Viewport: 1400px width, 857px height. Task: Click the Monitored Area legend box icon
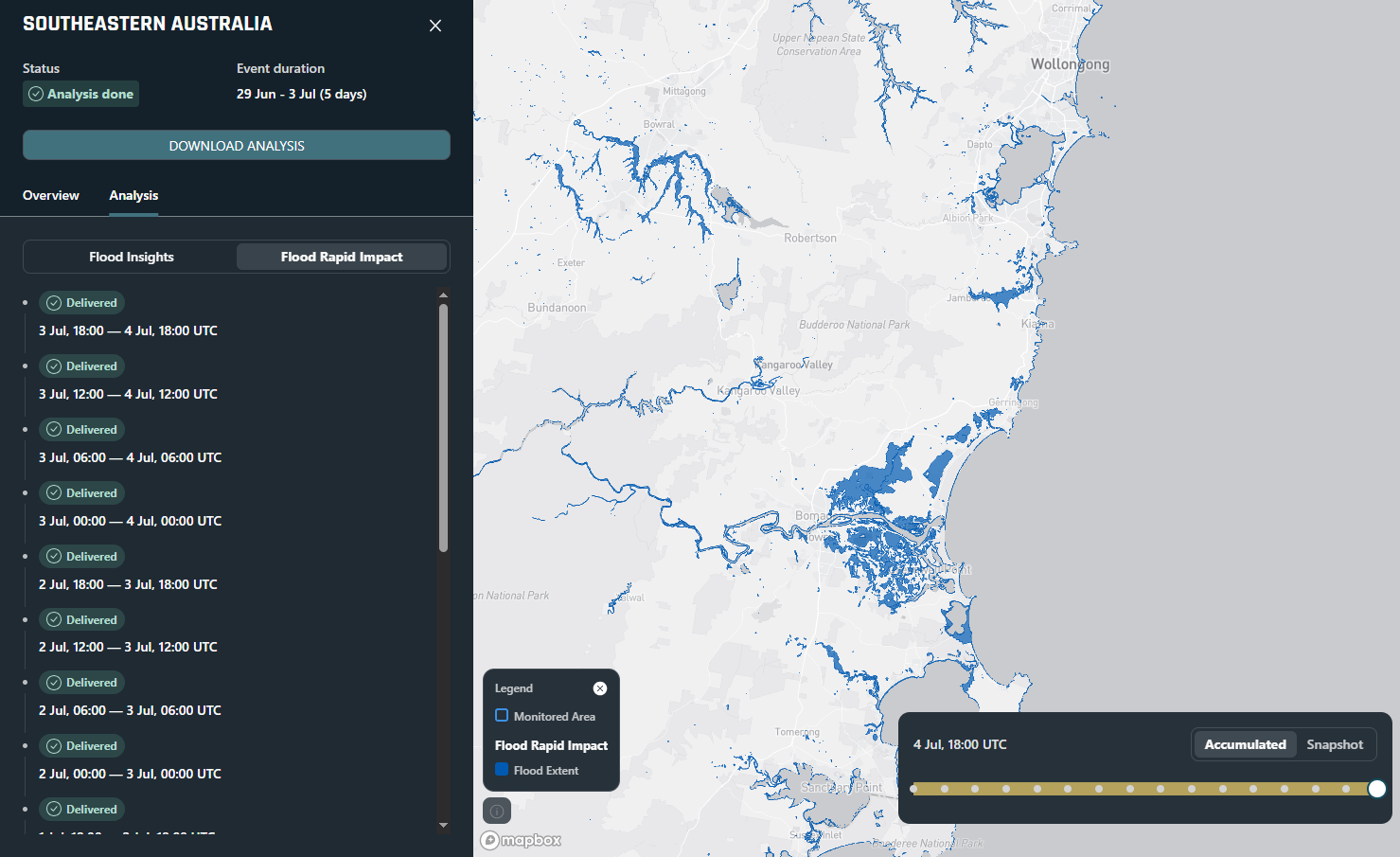coord(502,716)
